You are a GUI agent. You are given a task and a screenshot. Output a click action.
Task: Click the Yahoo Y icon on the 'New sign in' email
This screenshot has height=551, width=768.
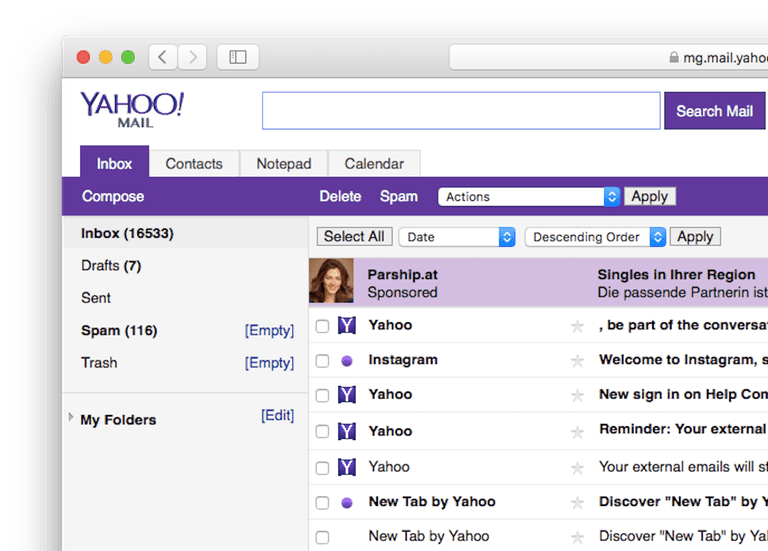pyautogui.click(x=347, y=394)
